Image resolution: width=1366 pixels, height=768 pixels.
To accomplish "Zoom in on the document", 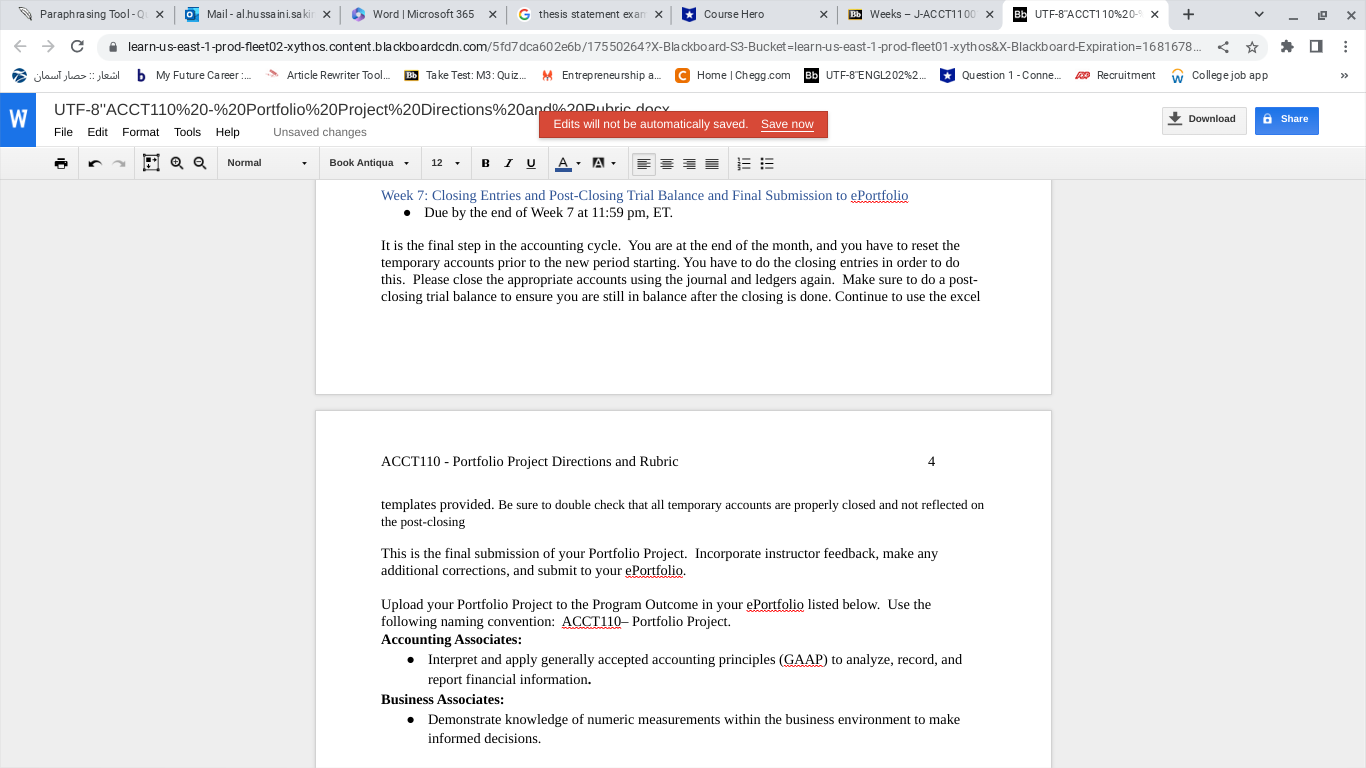I will (177, 163).
